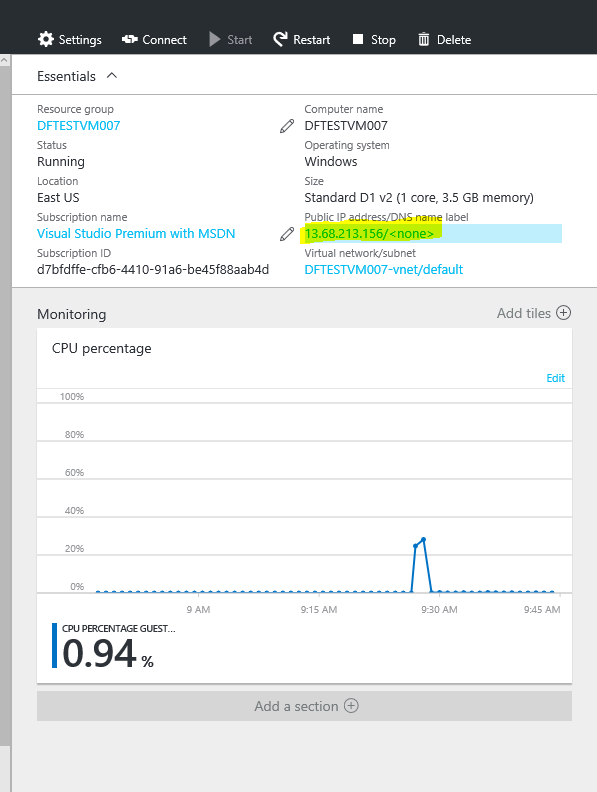
Task: Open DFTESTVM007-vnet/default virtual network link
Action: pyautogui.click(x=383, y=270)
